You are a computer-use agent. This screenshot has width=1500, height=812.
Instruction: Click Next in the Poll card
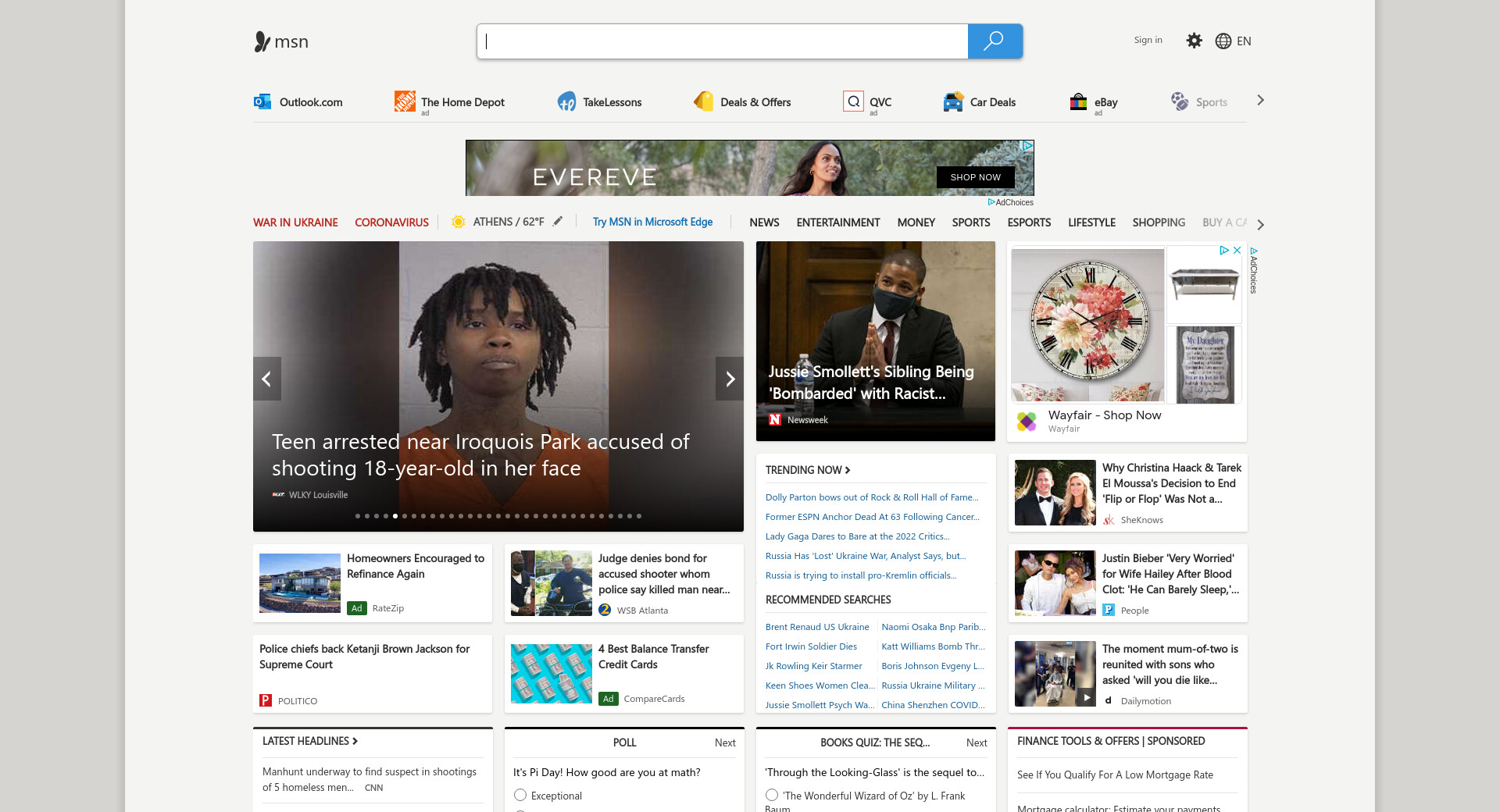[x=725, y=743]
